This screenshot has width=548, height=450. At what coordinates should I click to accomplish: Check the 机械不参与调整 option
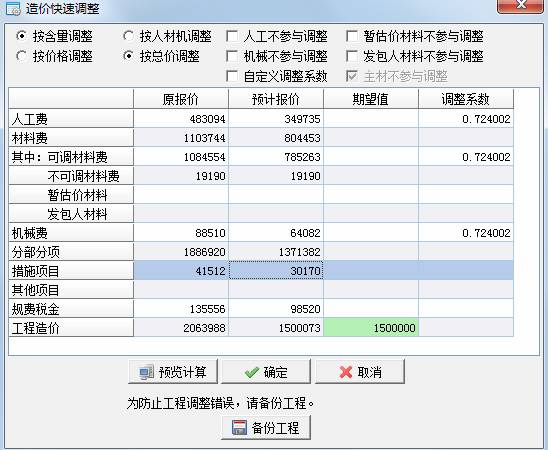click(232, 56)
